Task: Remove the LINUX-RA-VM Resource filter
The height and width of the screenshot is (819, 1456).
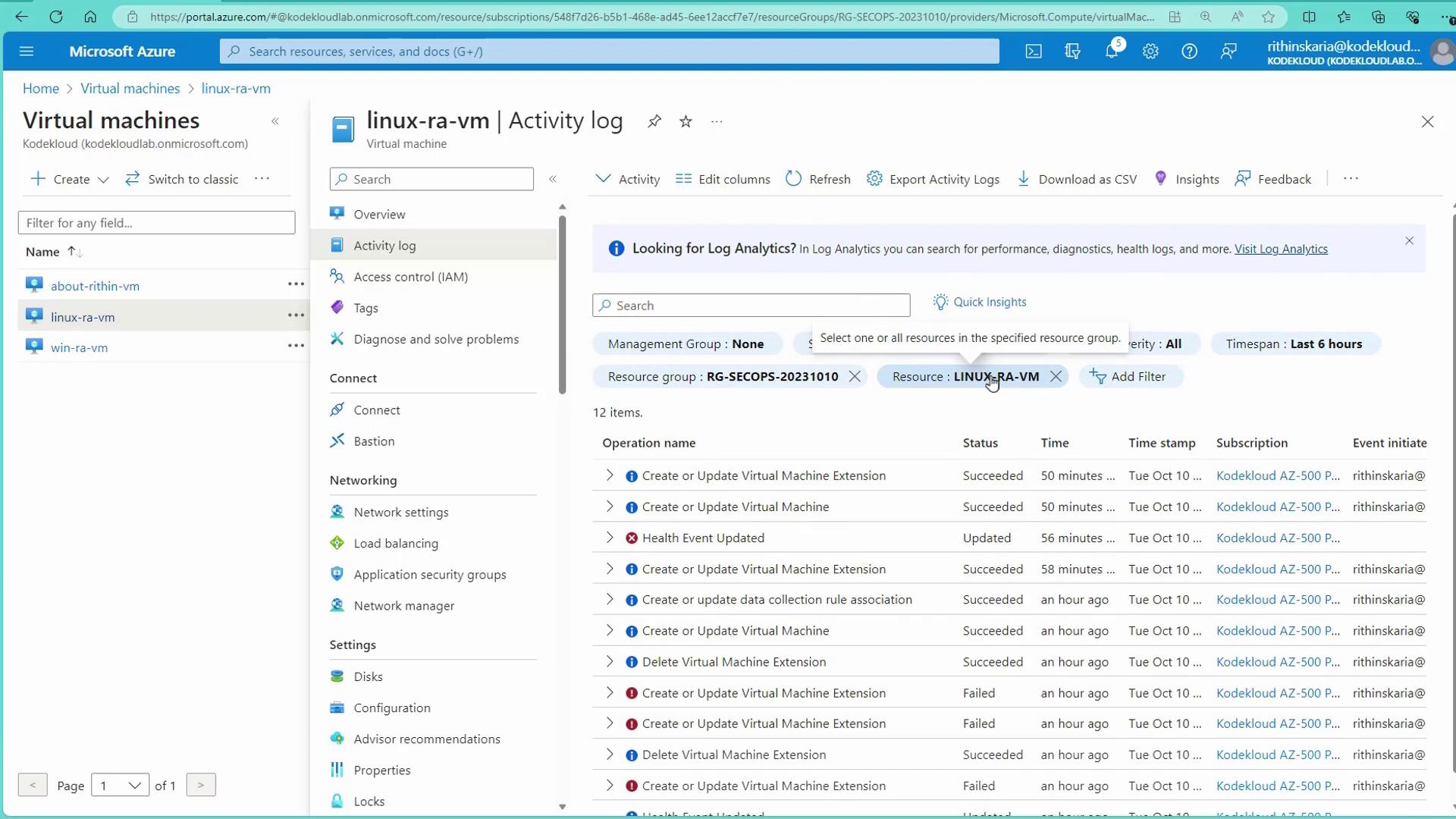Action: click(x=1056, y=377)
